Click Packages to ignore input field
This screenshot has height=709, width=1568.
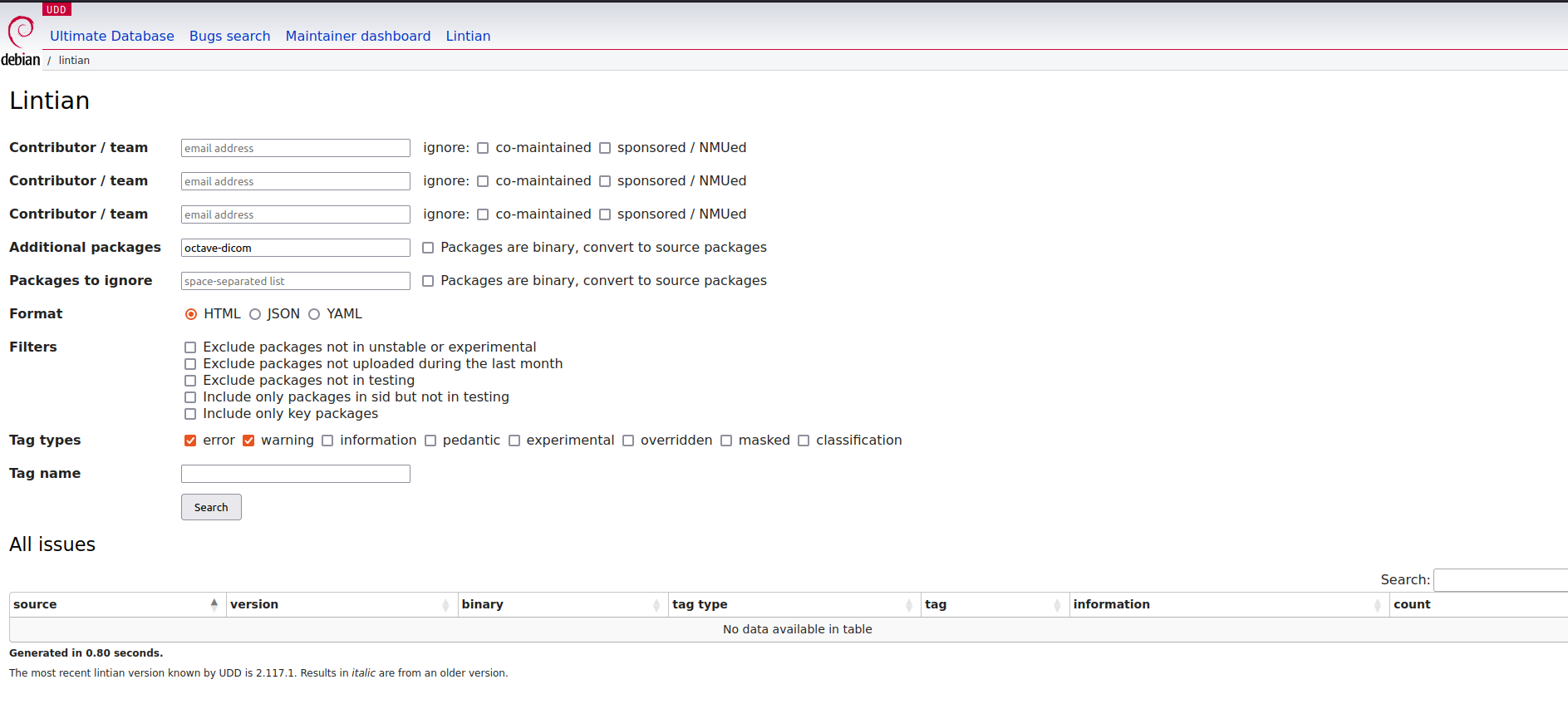[296, 281]
